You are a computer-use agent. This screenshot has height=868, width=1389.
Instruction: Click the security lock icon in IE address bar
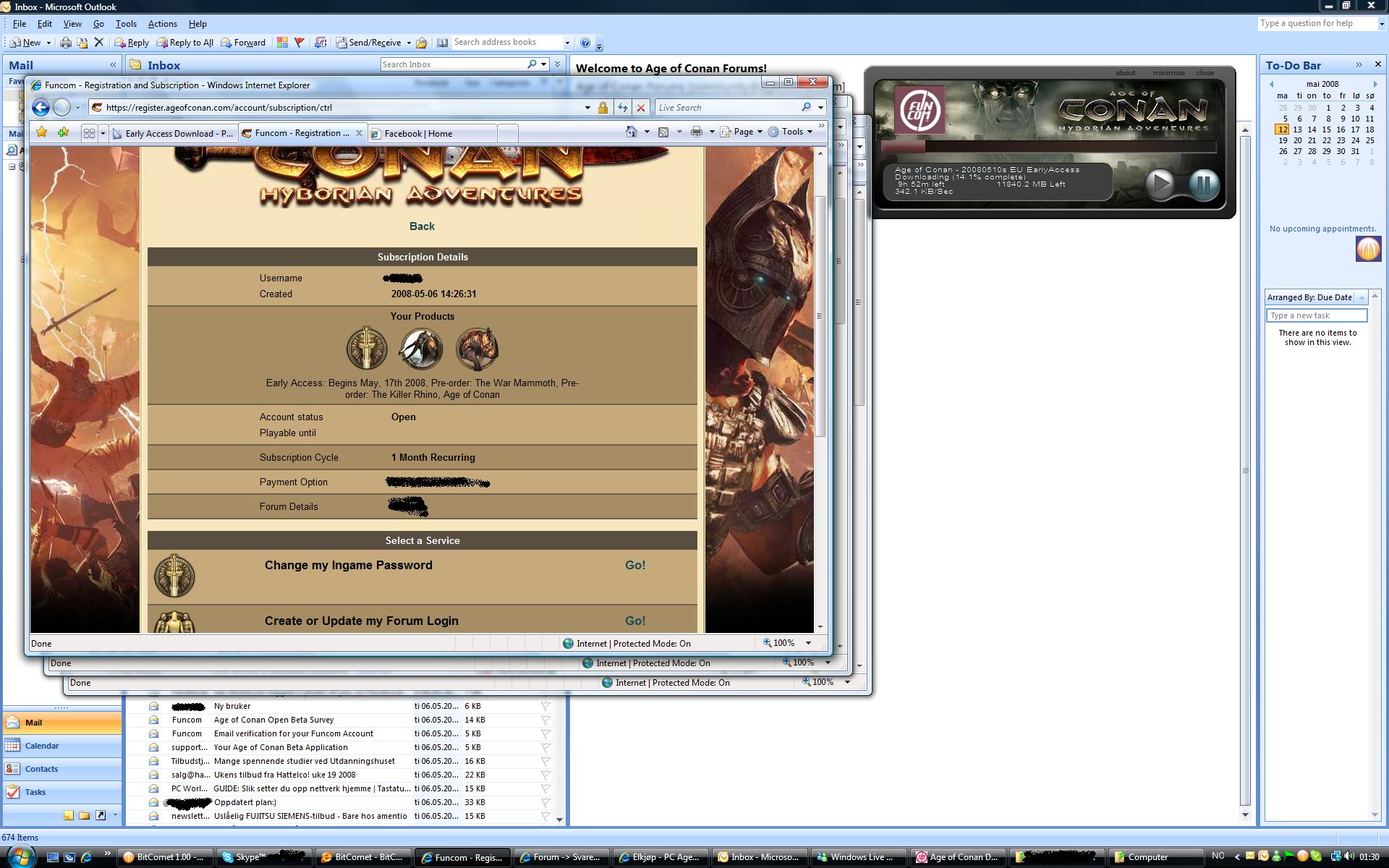(603, 107)
